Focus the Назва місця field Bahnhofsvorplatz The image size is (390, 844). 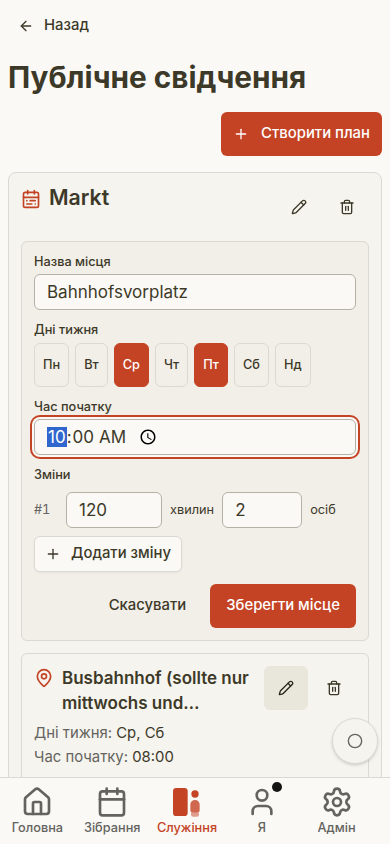[x=195, y=292]
